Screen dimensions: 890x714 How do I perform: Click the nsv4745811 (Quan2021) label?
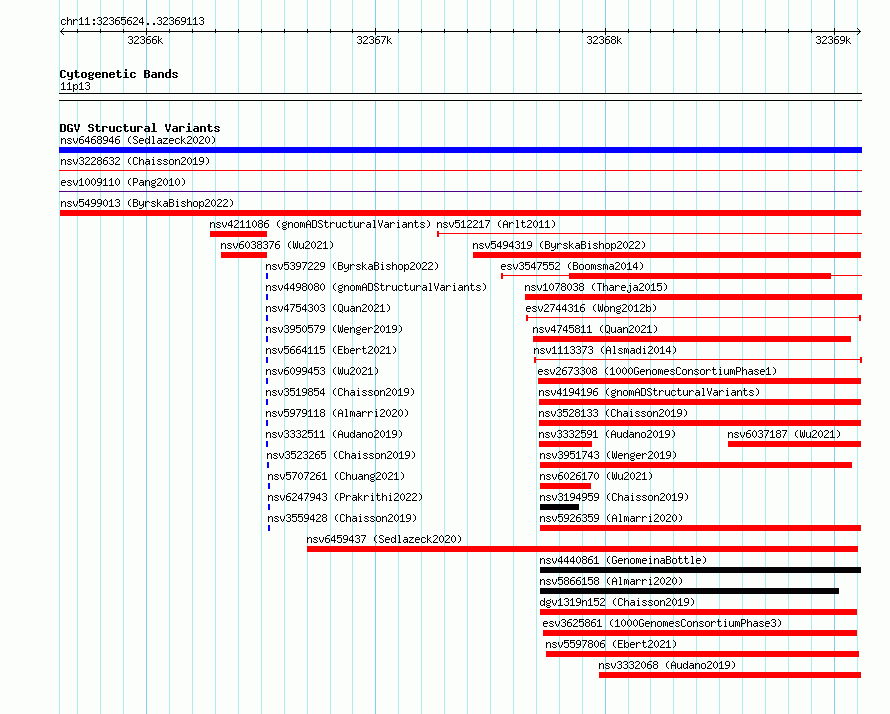[595, 329]
